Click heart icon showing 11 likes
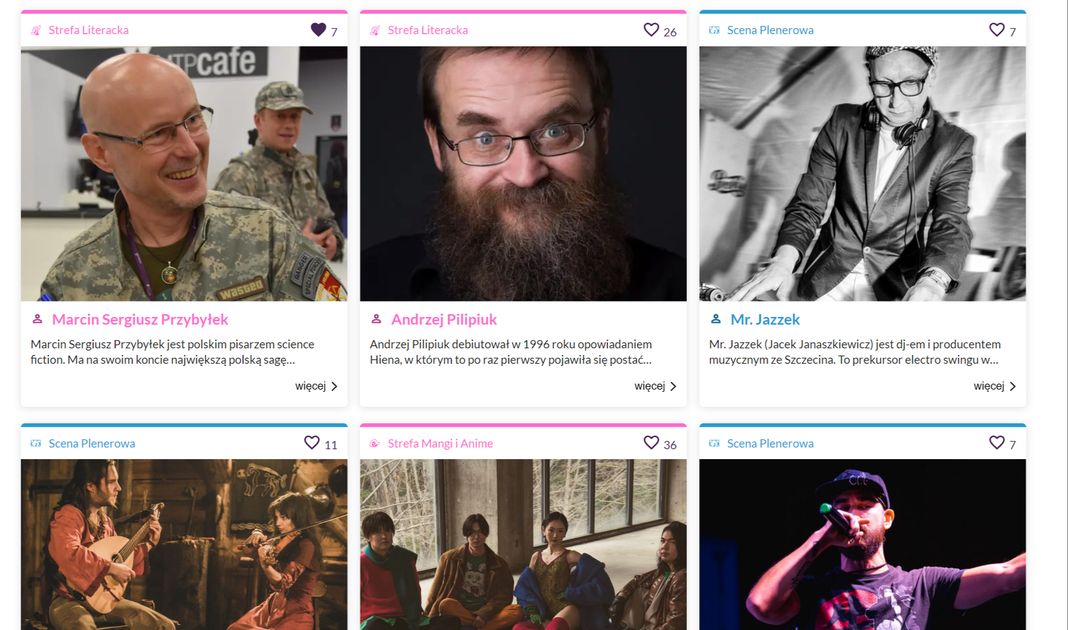1068x630 pixels. (311, 442)
